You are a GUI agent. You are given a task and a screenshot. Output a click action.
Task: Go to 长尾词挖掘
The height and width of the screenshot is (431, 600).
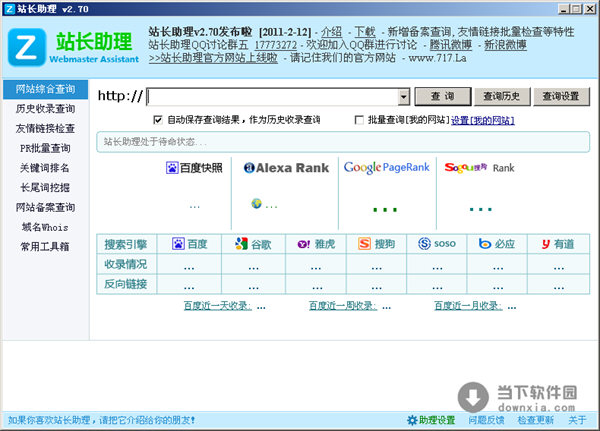[45, 188]
